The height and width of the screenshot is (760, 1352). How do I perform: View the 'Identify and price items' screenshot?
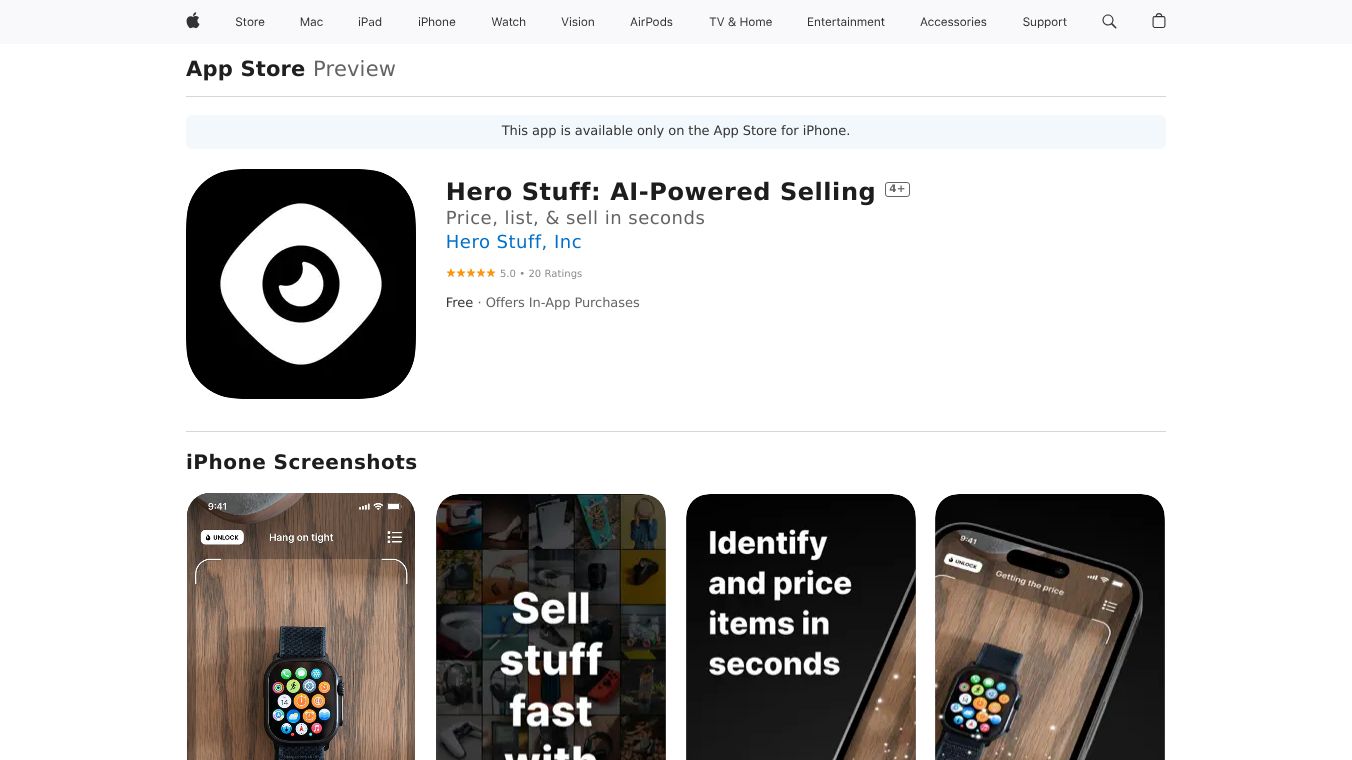(x=801, y=627)
